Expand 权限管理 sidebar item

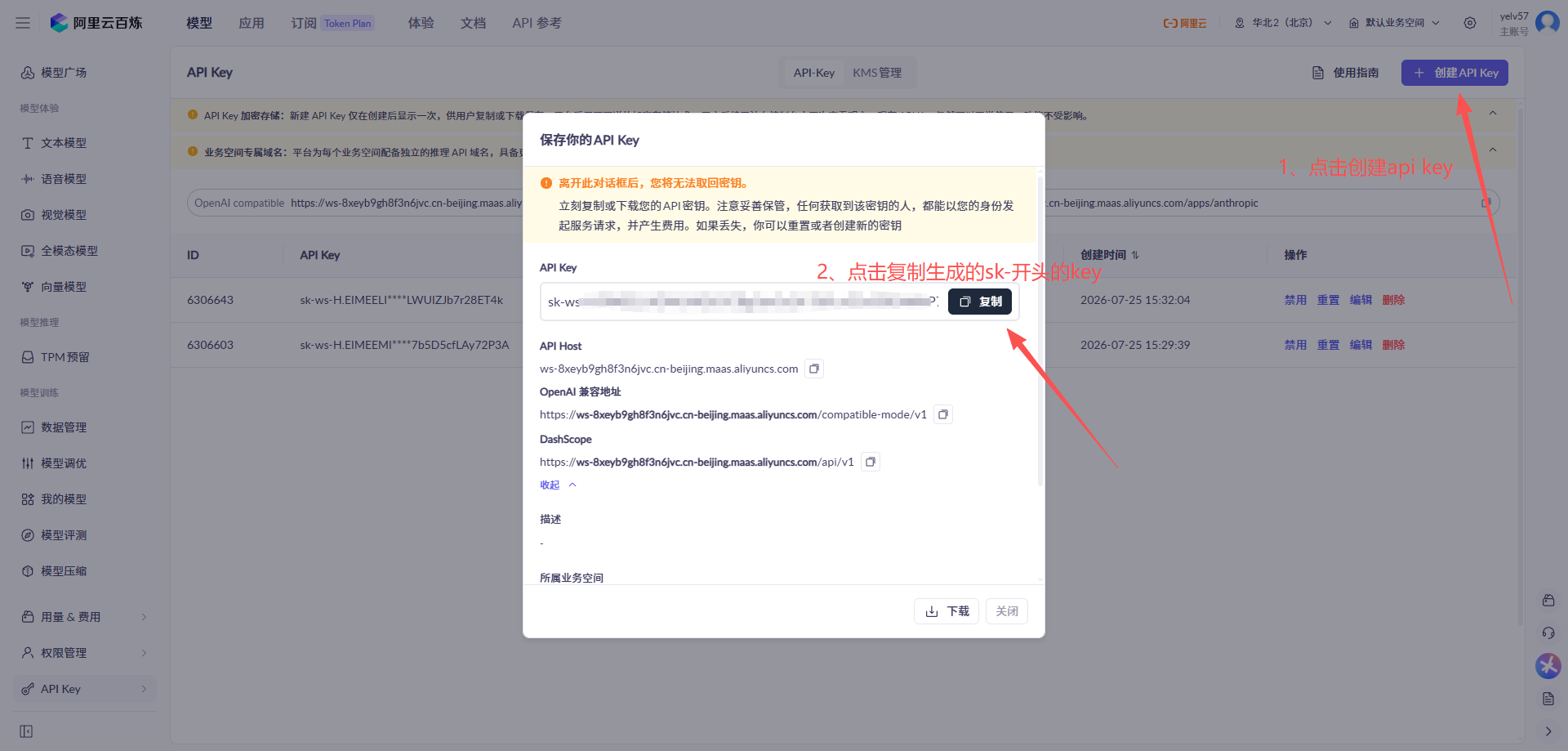coord(85,653)
